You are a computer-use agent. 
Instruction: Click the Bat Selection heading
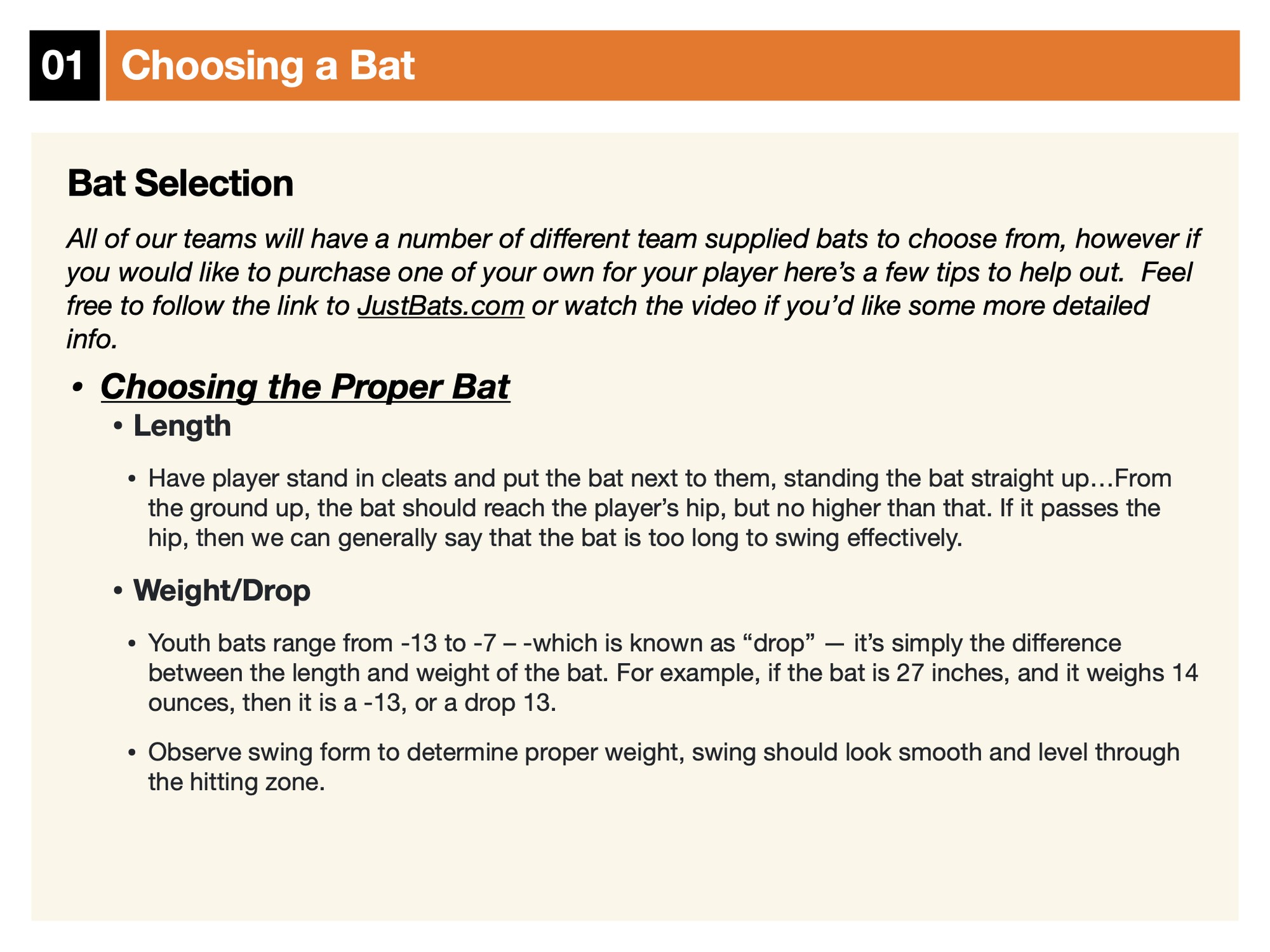point(180,183)
